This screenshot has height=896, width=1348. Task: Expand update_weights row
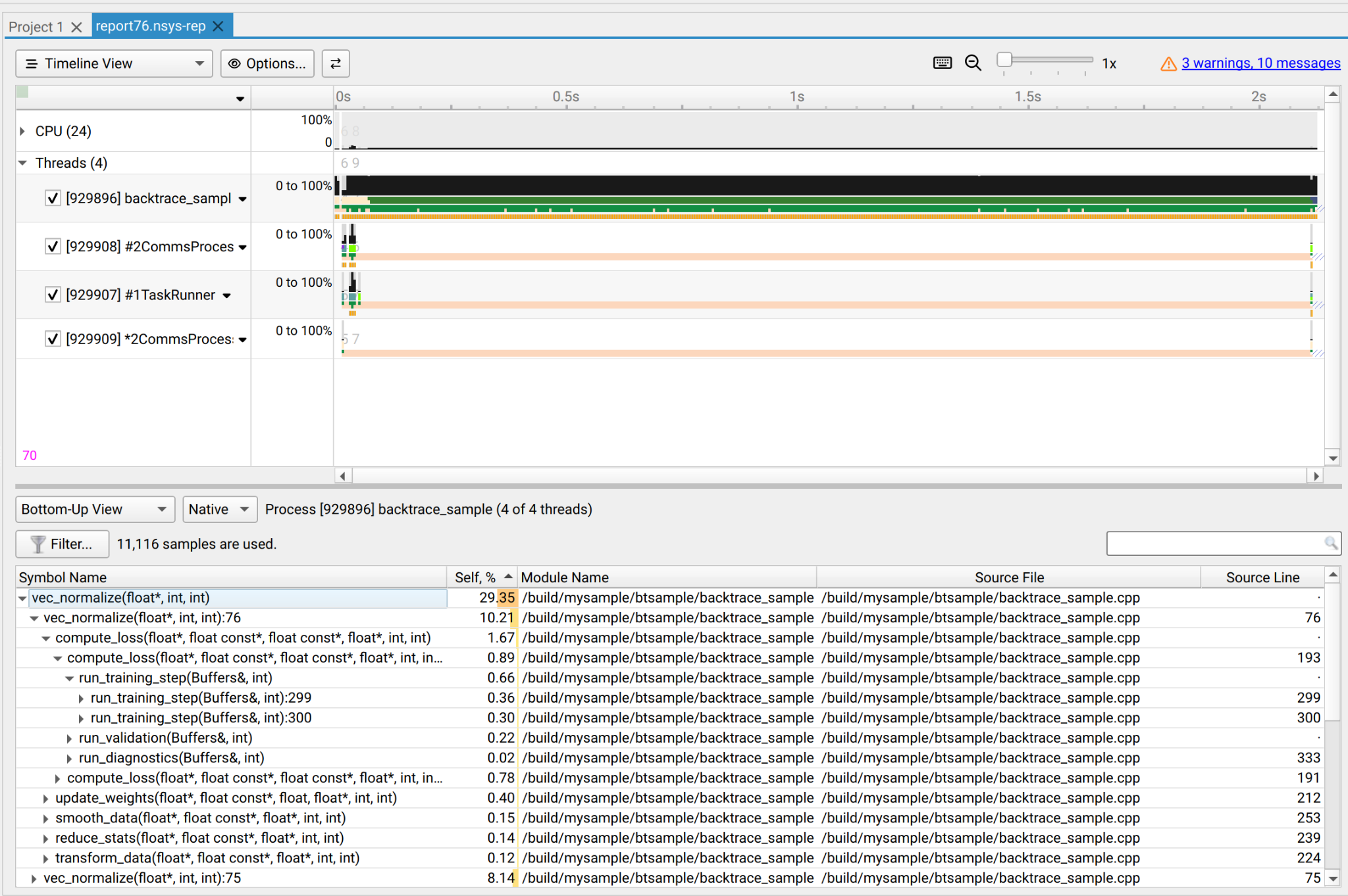(45, 799)
